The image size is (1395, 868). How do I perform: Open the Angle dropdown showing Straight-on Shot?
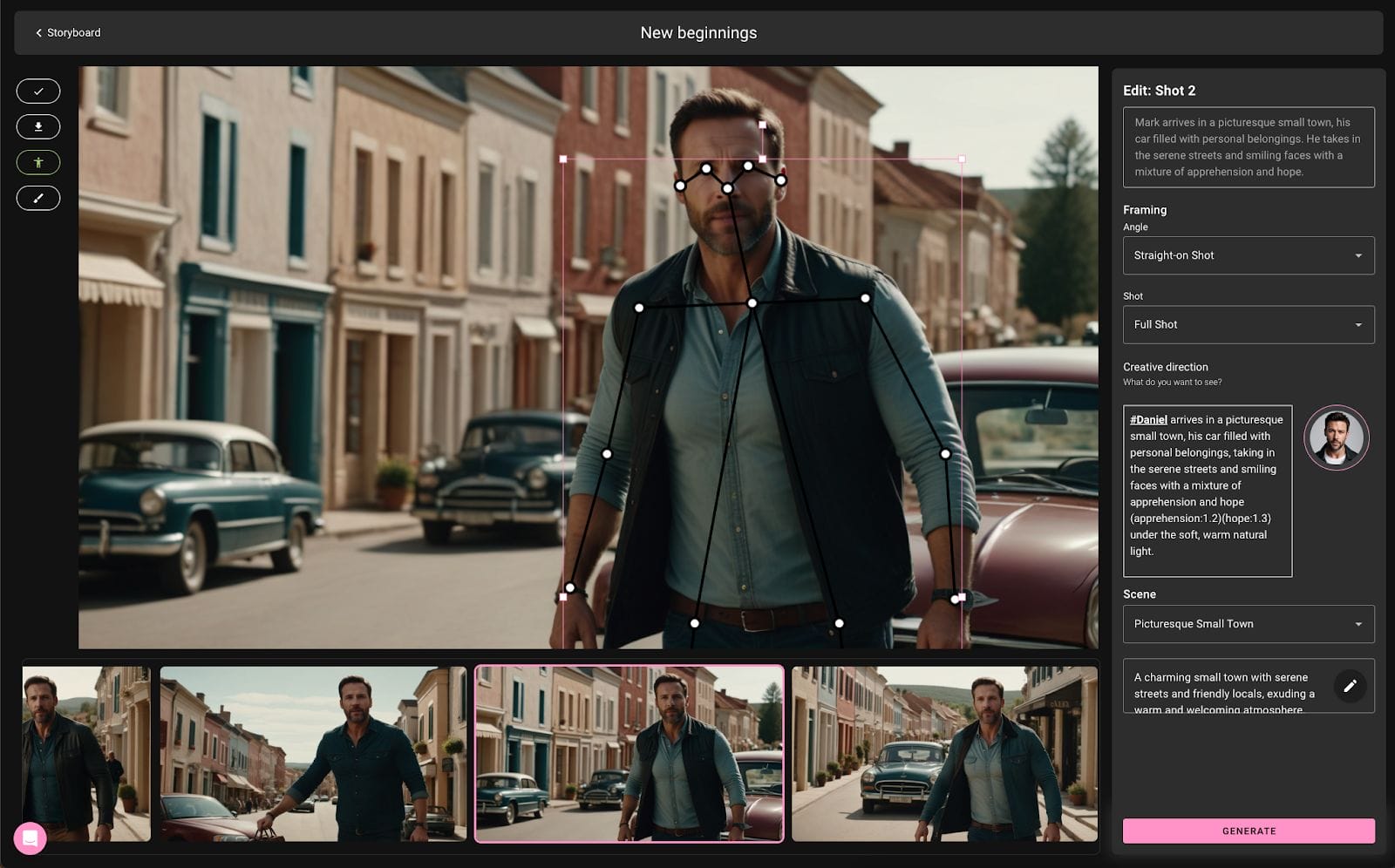tap(1248, 255)
